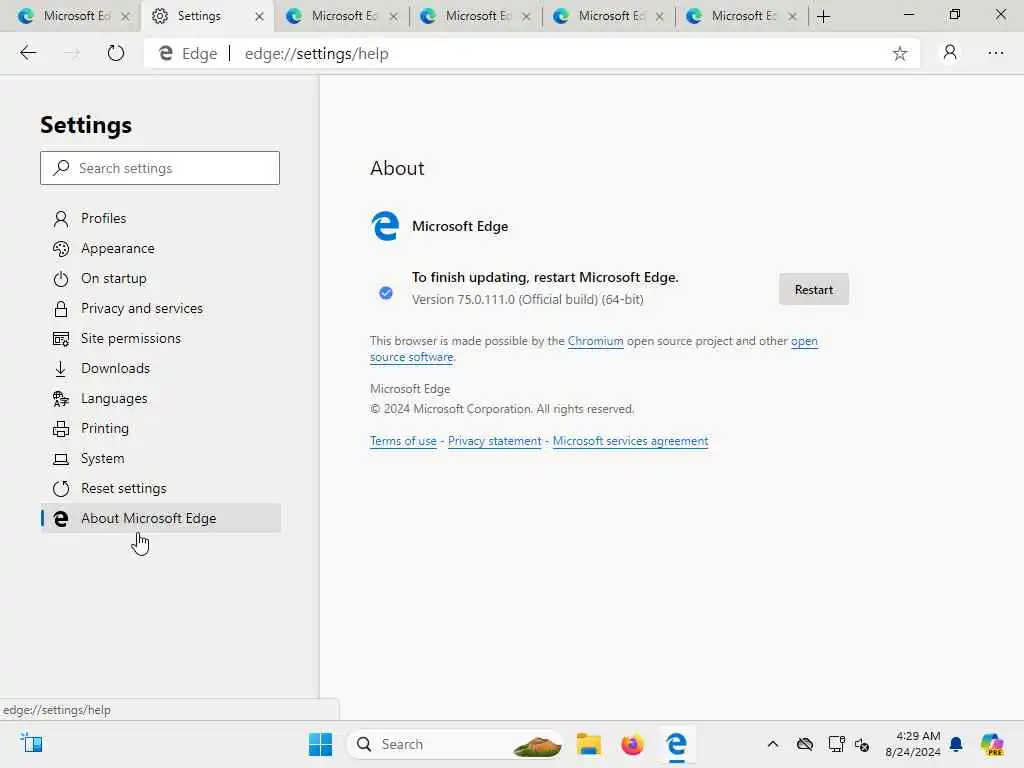Click the version text 75.0.111.0
Viewport: 1024px width, 768px height.
tap(527, 300)
